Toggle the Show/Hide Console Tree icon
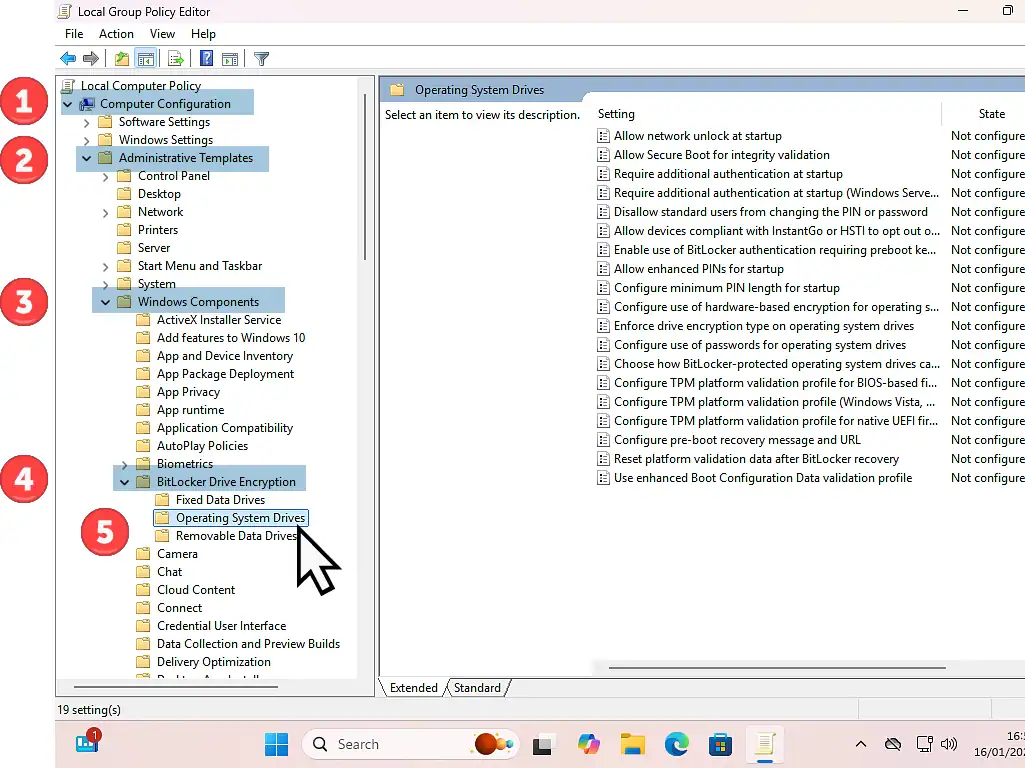The width and height of the screenshot is (1025, 768). click(146, 58)
